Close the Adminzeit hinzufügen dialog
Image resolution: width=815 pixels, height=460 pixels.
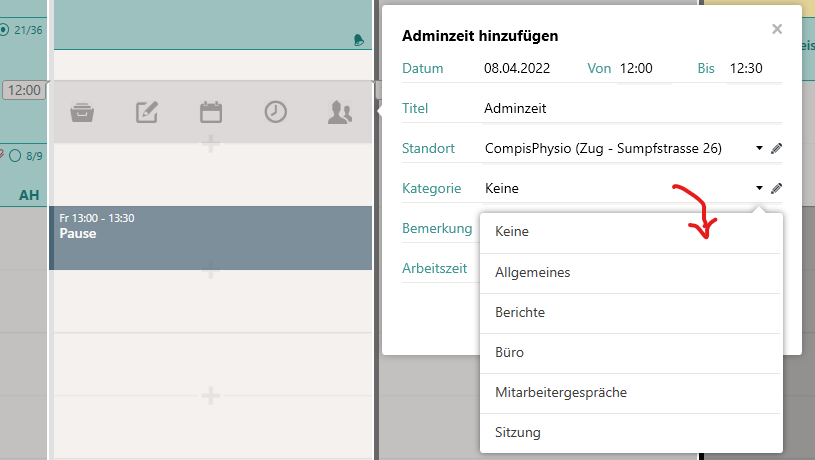click(x=777, y=29)
